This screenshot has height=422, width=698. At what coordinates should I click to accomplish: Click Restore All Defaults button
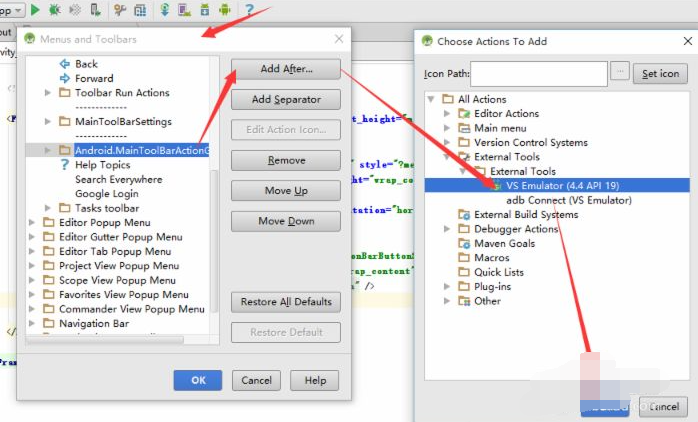tap(286, 302)
